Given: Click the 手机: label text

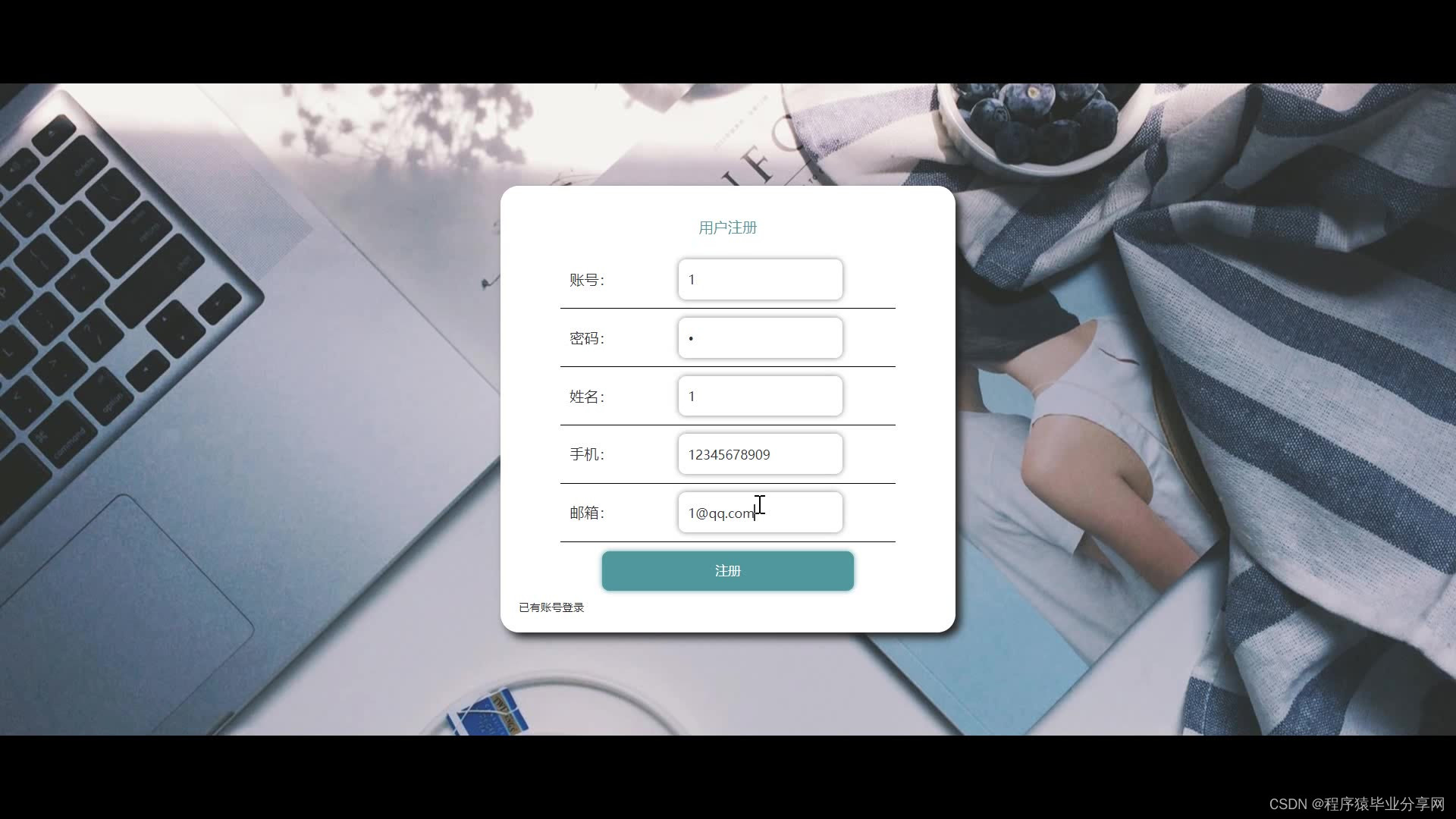Looking at the screenshot, I should (x=587, y=455).
